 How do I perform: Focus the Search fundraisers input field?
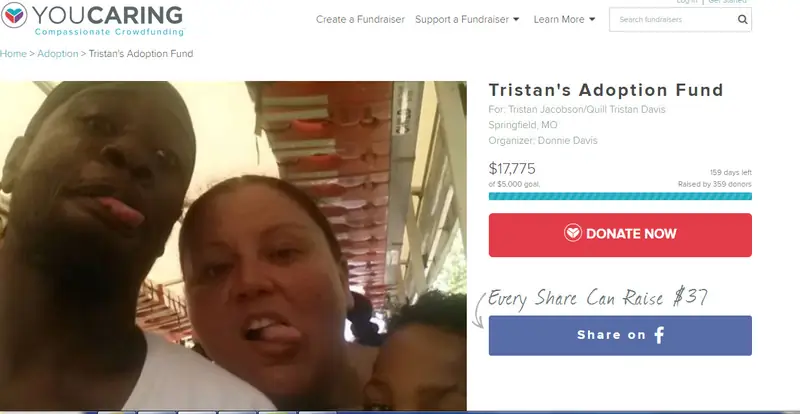click(x=673, y=19)
